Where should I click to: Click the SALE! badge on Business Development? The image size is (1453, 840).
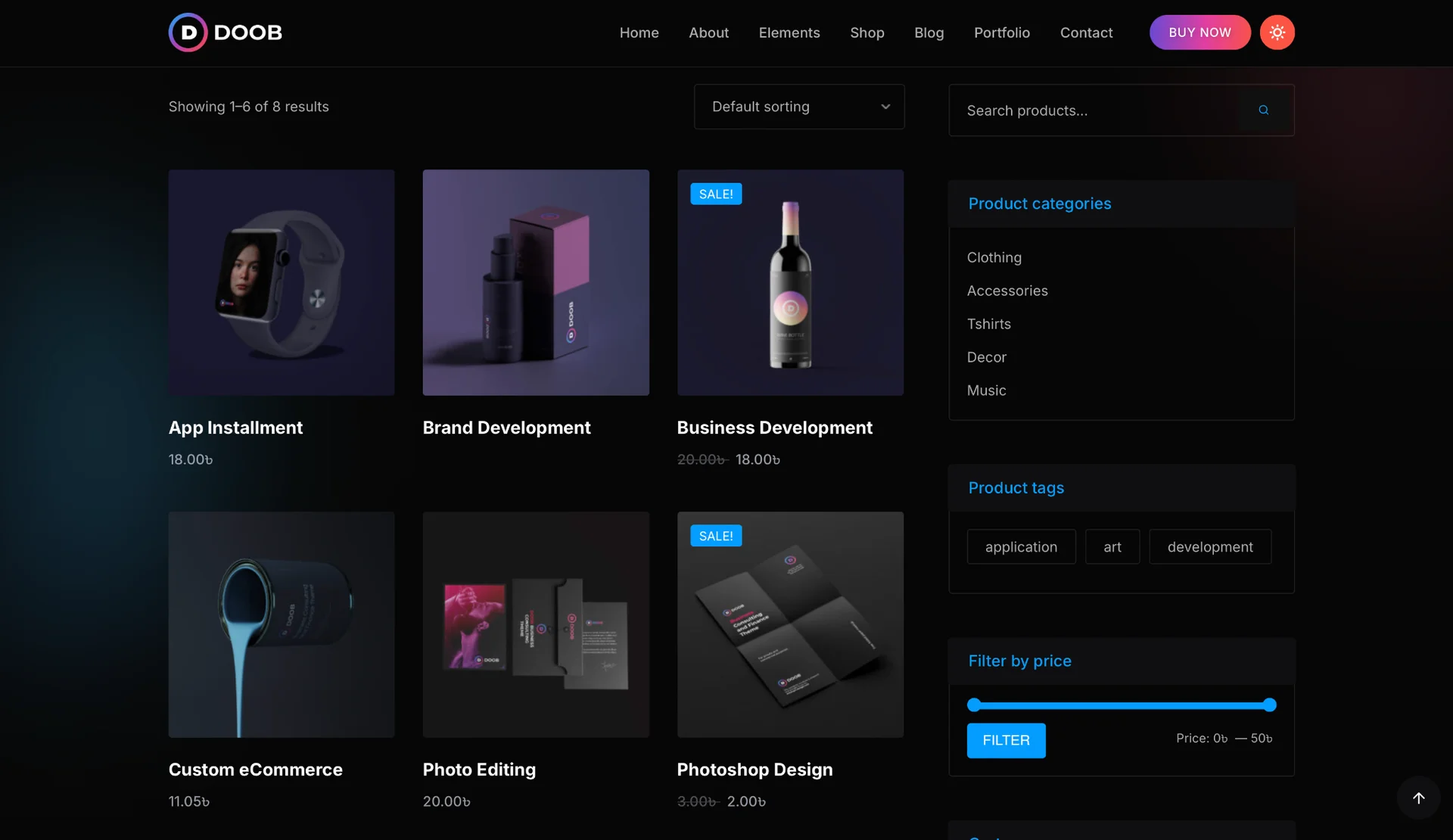click(715, 194)
